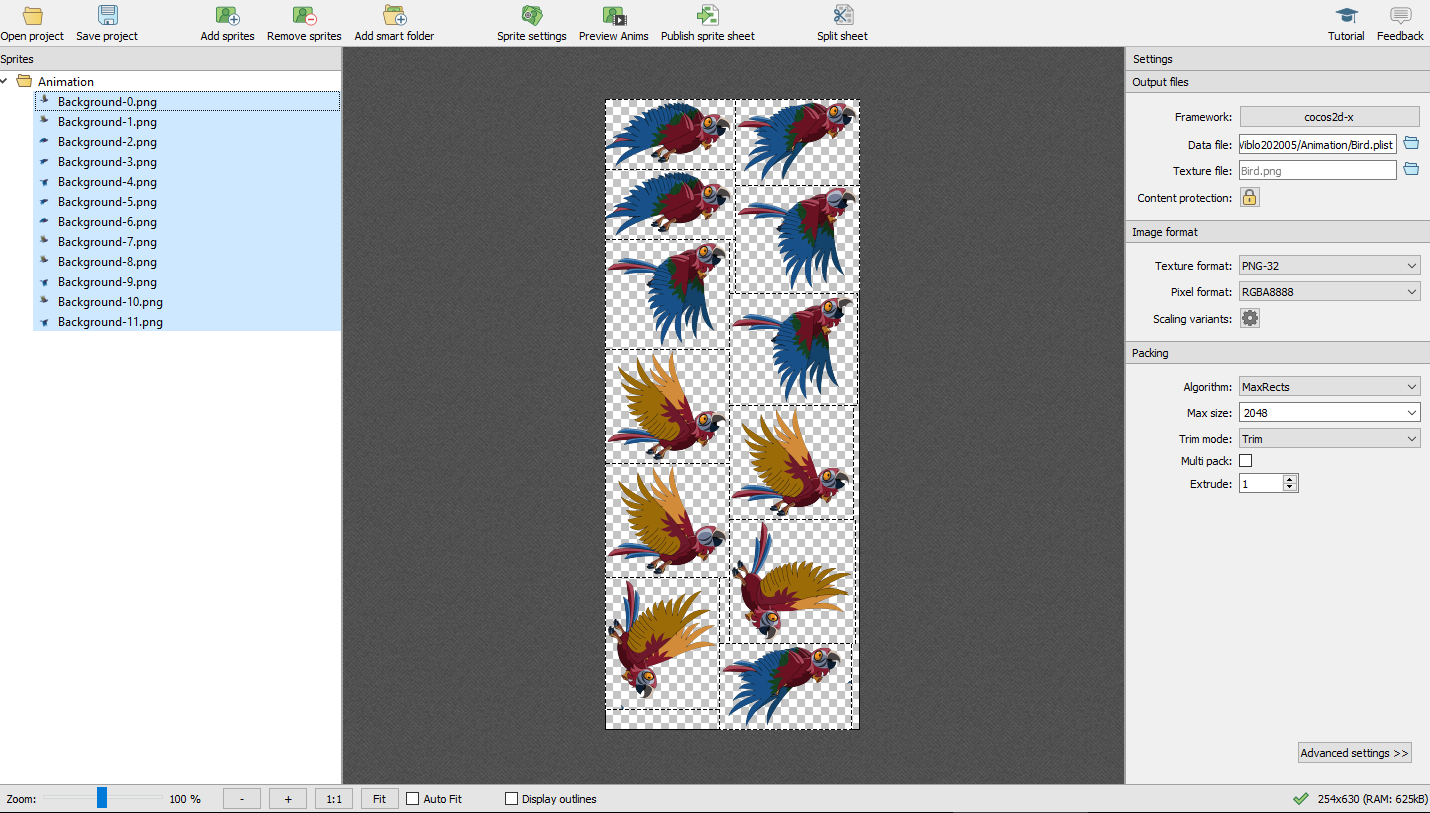Select Background-1.png in sprite list
The width and height of the screenshot is (1430, 813).
(187, 122)
